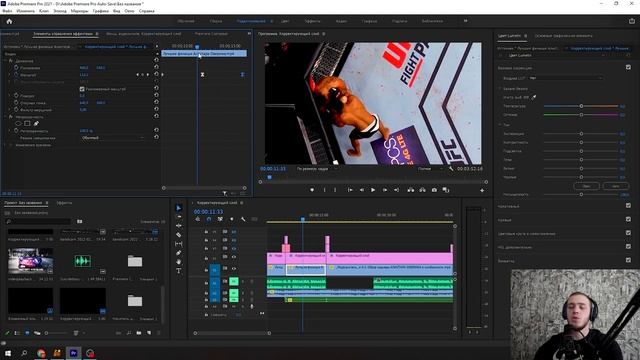Export frame with camera icon
The image size is (640, 360).
pos(434,190)
